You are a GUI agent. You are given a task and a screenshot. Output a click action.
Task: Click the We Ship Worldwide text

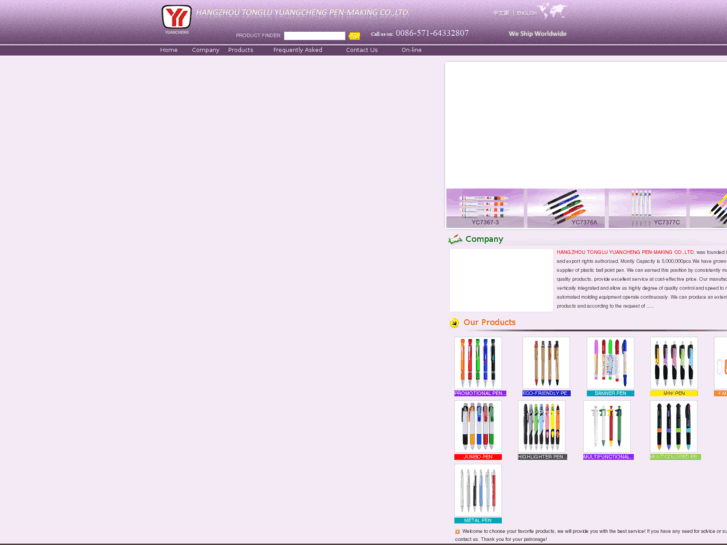point(537,34)
